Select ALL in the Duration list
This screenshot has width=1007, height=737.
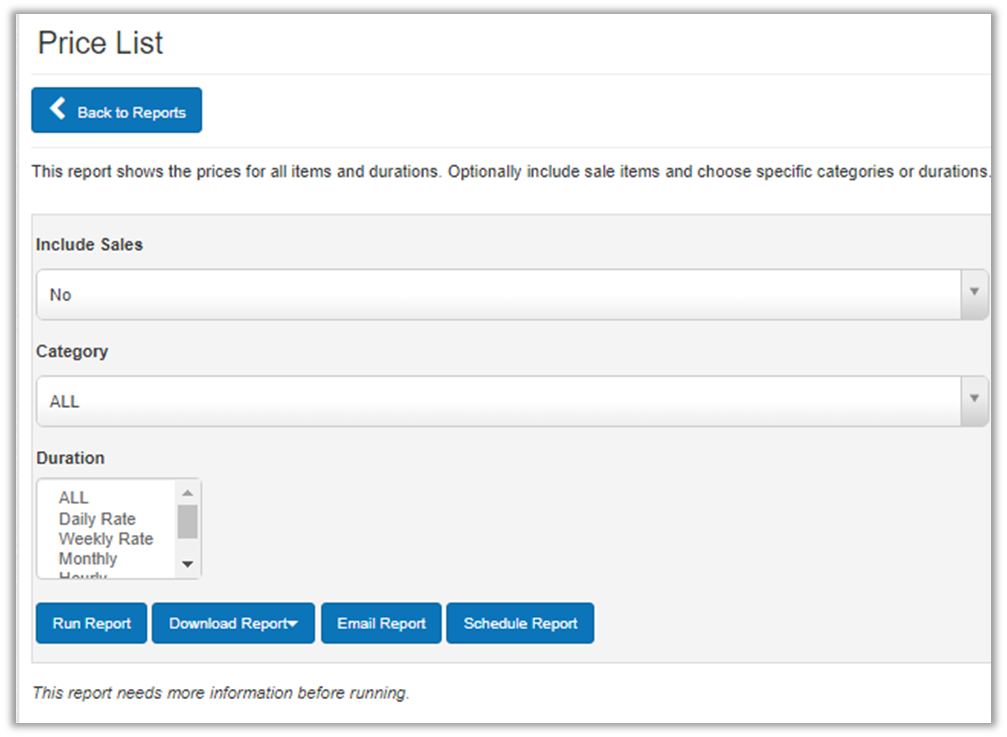[74, 498]
